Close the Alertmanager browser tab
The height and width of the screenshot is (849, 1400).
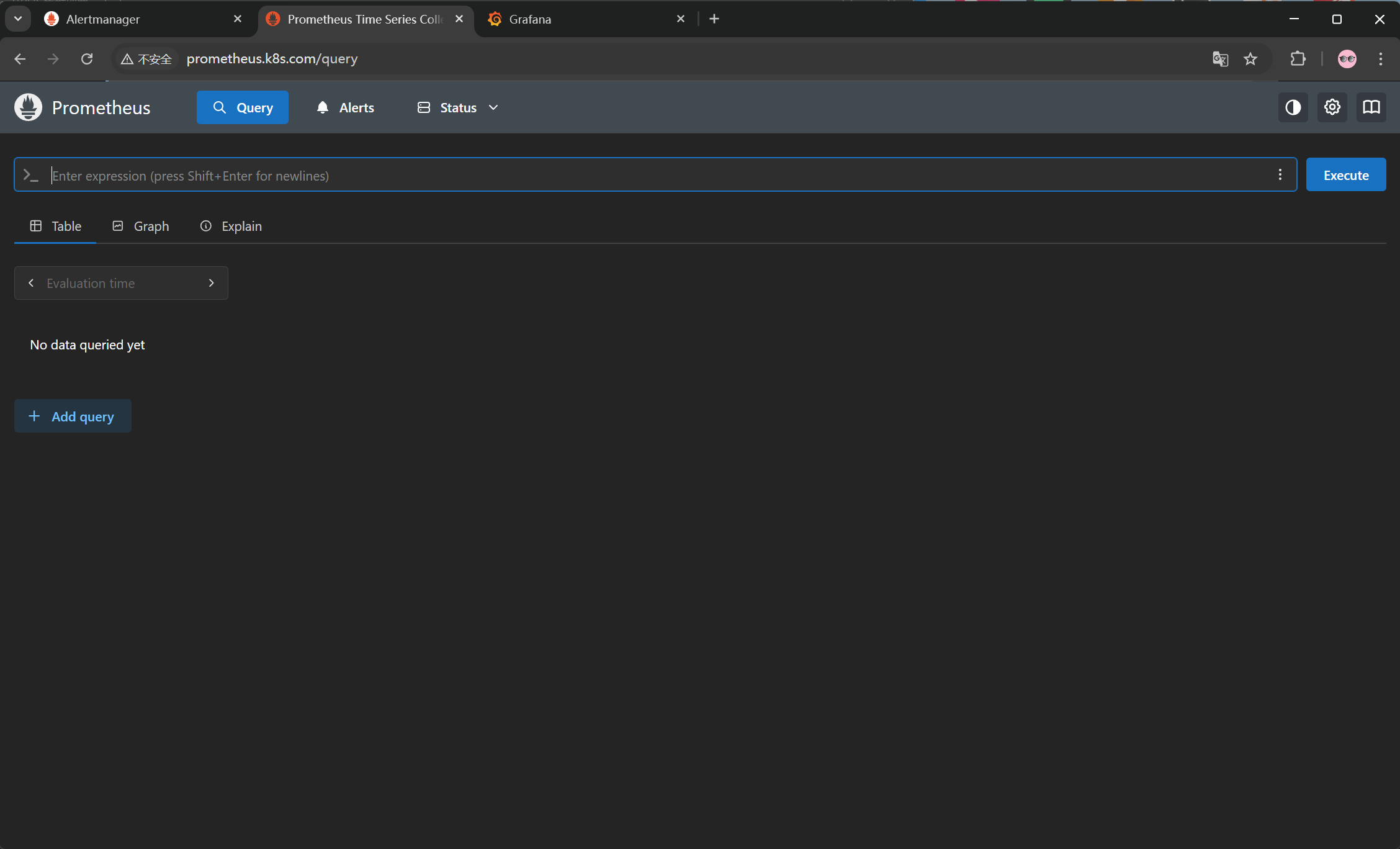coord(238,19)
